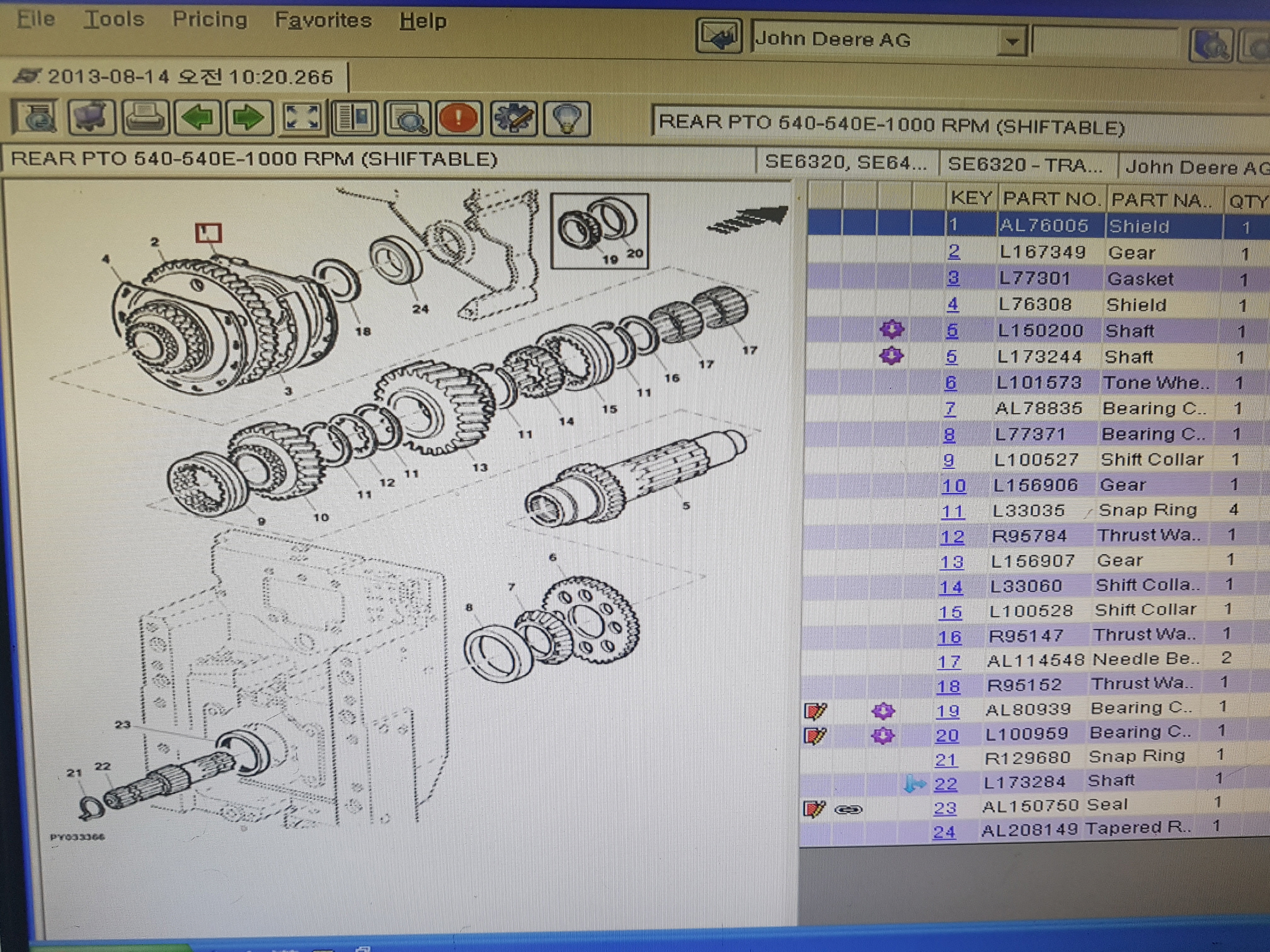Click key link 21 for Snap Ring R129680
The width and height of the screenshot is (1270, 952).
click(x=946, y=760)
